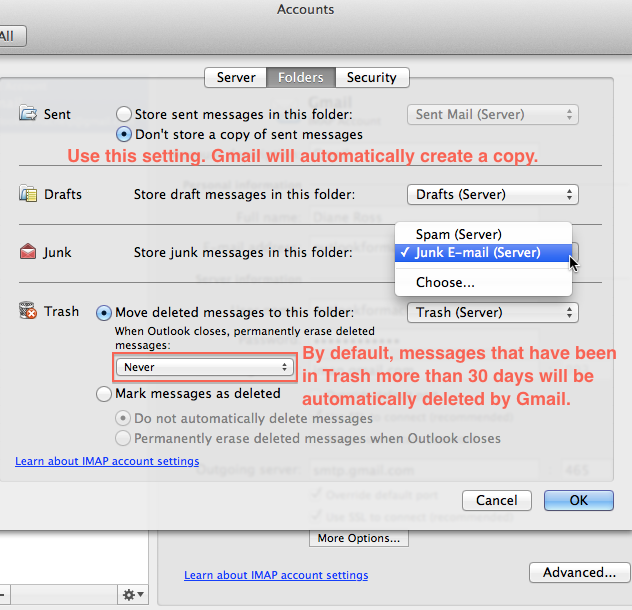632x610 pixels.
Task: Switch to the Security tab
Action: tap(372, 77)
